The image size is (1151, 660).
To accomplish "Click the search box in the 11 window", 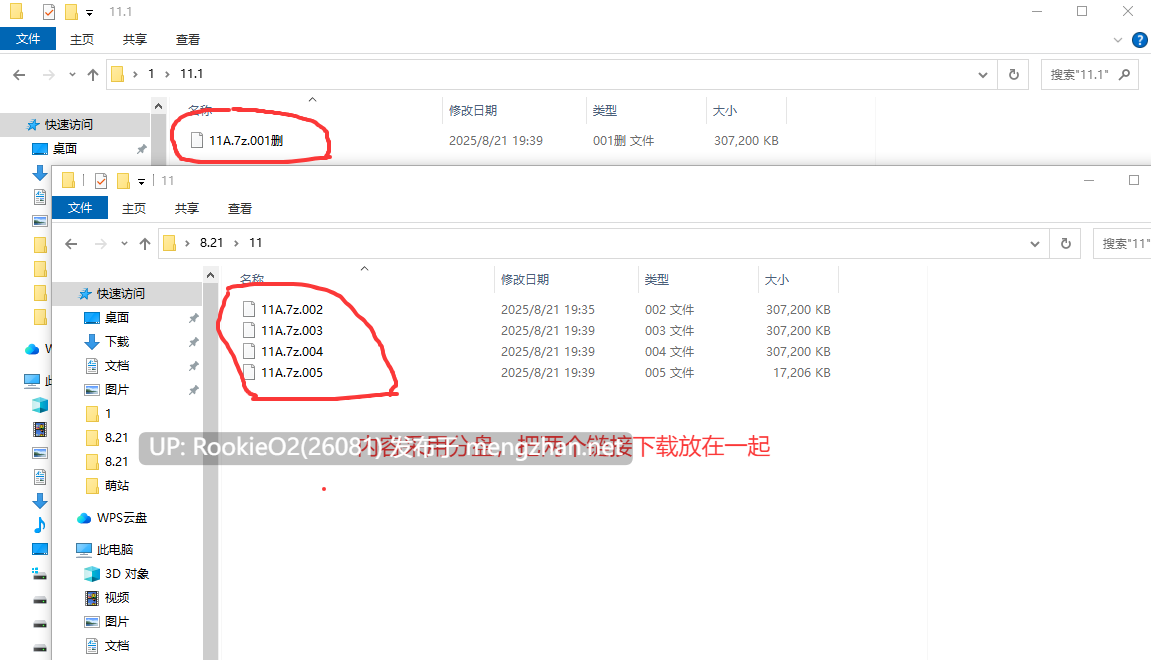I will point(1122,244).
